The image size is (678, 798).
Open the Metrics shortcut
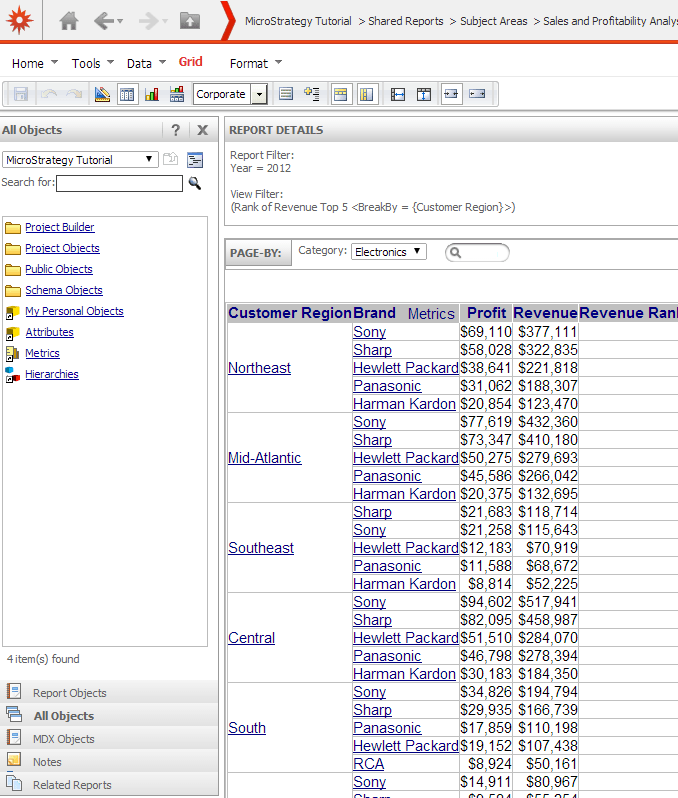click(42, 353)
